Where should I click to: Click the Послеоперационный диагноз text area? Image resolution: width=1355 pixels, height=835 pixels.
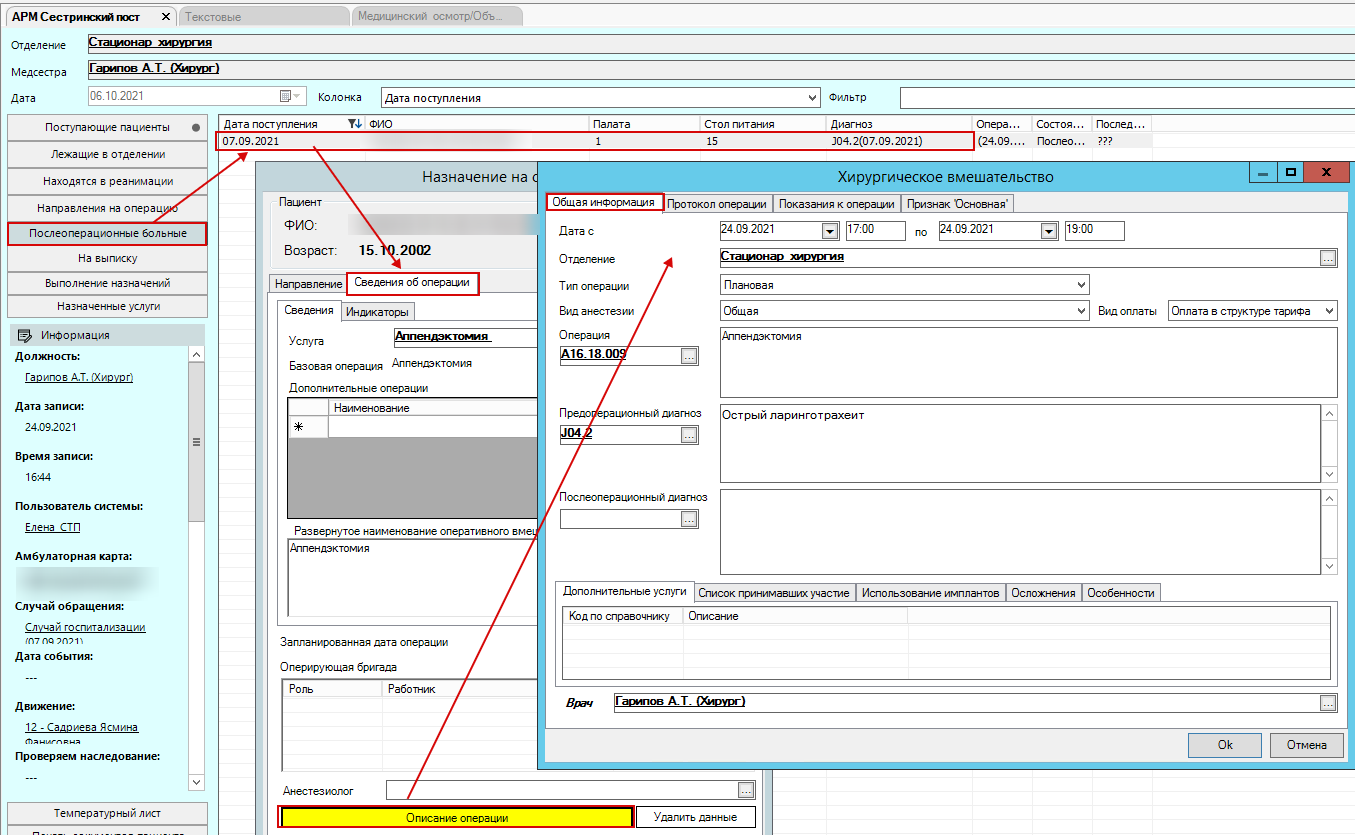[1020, 531]
